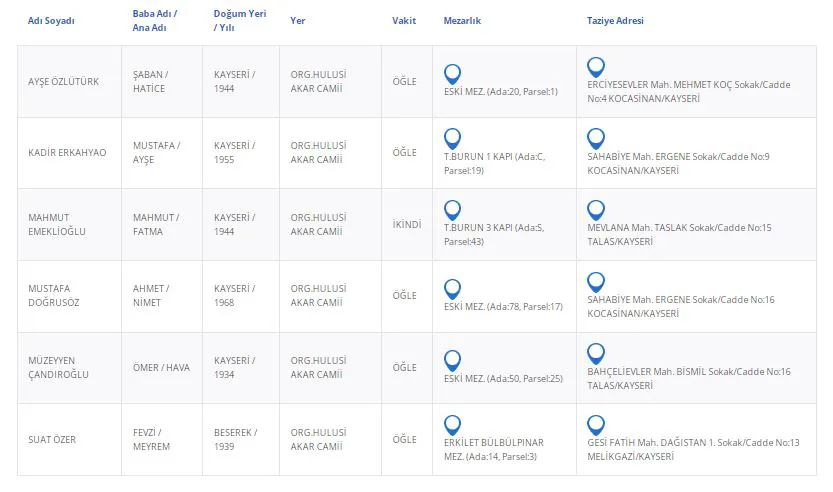Select the KADİR ERKAHYAO name cell
The image size is (833, 492).
coord(65,152)
